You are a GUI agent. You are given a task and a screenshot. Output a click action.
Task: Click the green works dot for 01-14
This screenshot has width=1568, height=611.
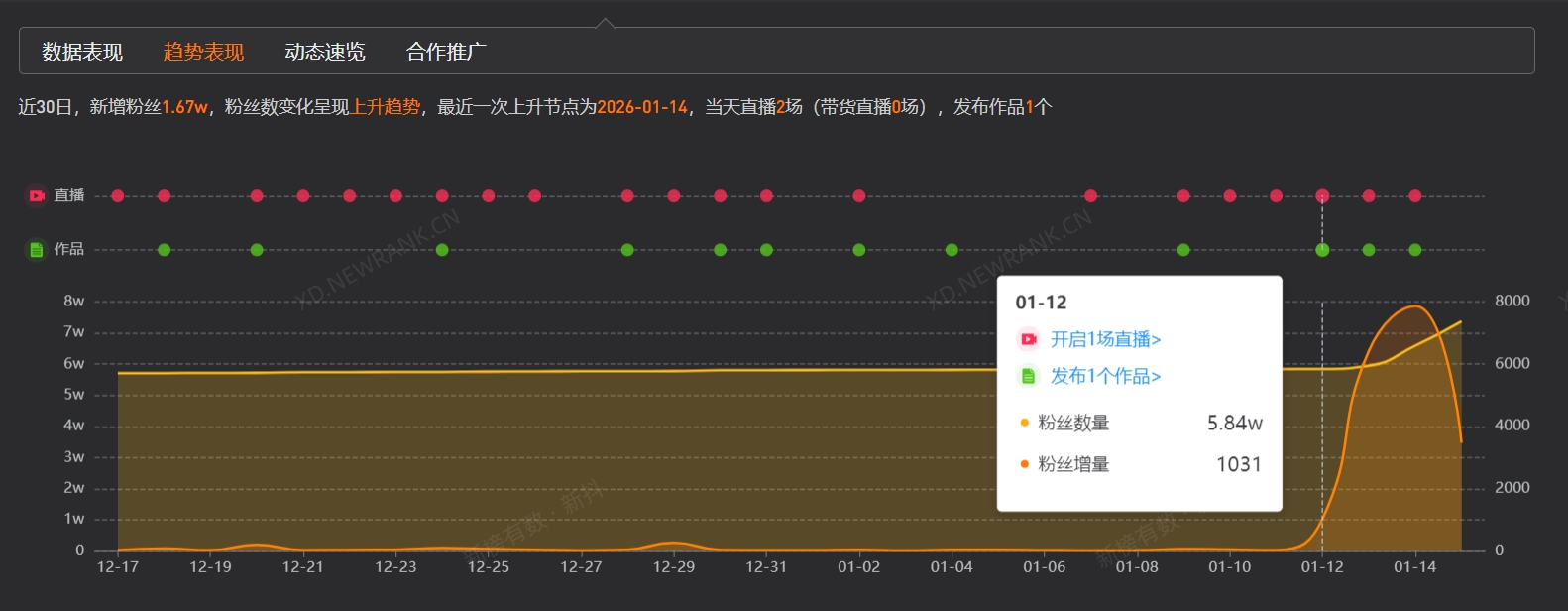pyautogui.click(x=1415, y=250)
